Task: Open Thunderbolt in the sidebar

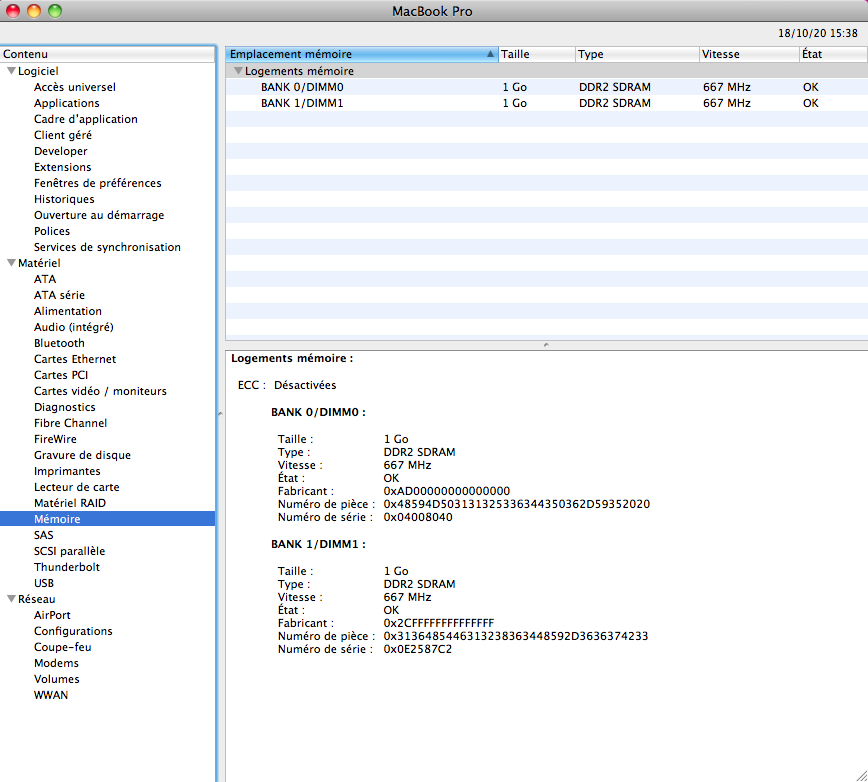Action: click(67, 567)
